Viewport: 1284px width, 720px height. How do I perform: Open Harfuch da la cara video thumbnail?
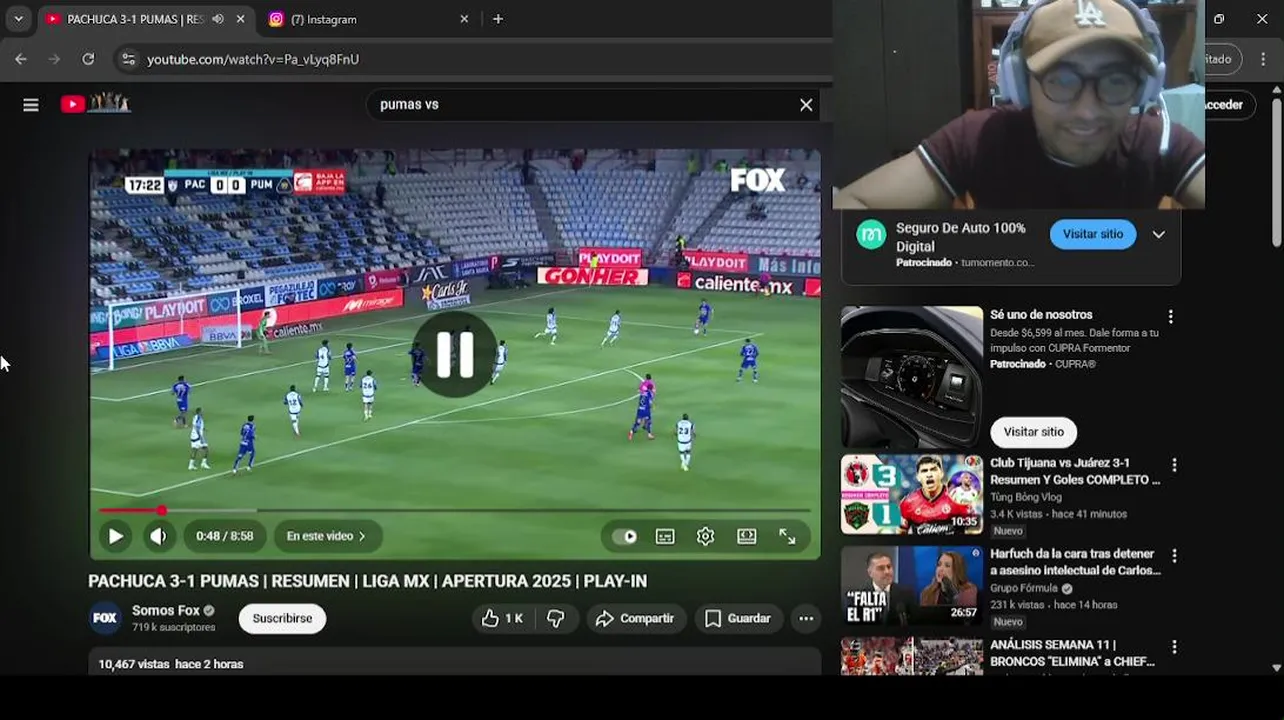click(912, 586)
